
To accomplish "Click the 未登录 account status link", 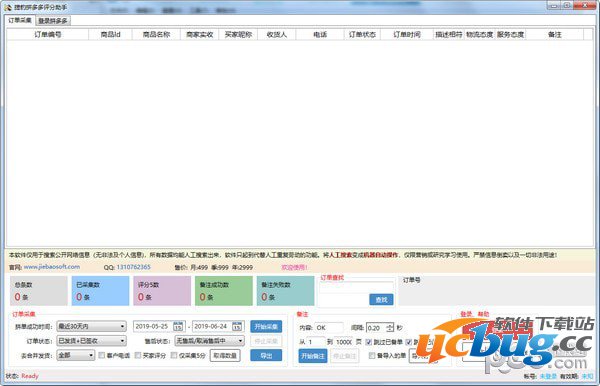I will coord(548,376).
